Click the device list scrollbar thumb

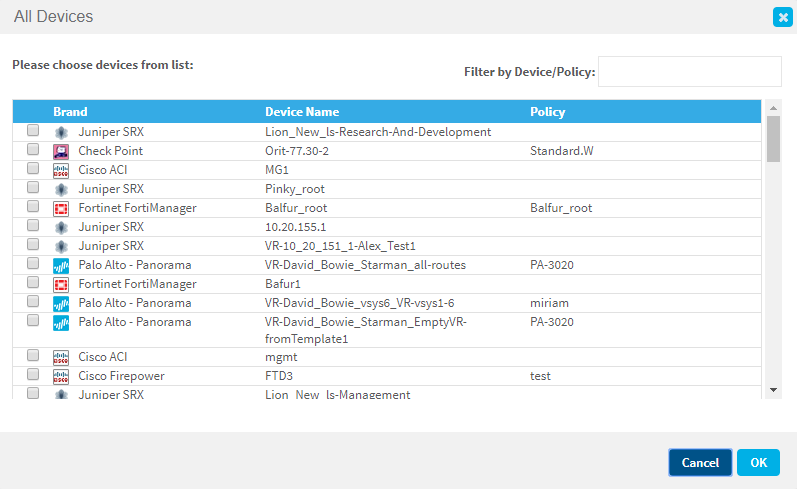[773, 138]
